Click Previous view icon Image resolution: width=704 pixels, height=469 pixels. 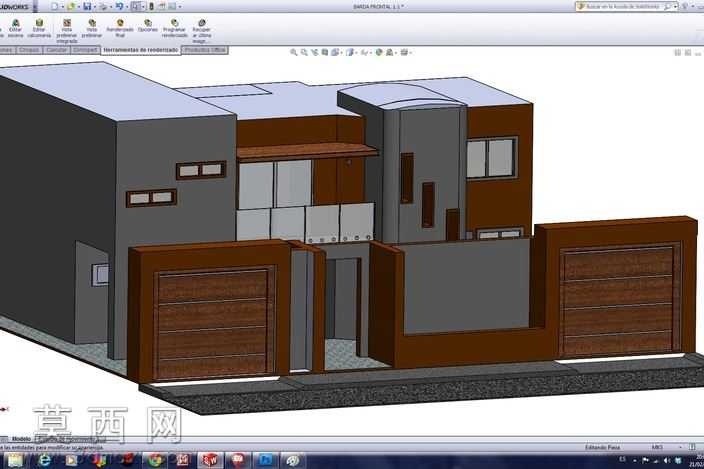(x=314, y=53)
